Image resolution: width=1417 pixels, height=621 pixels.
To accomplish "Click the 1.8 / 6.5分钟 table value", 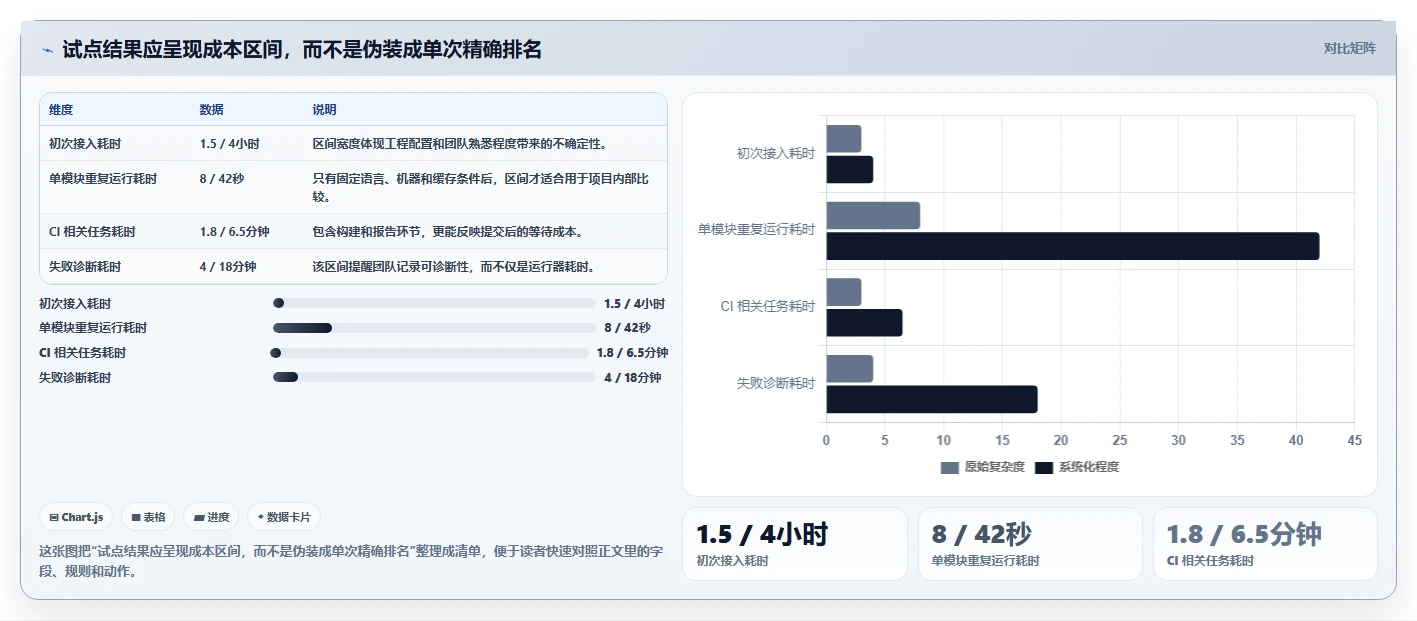I will click(234, 232).
